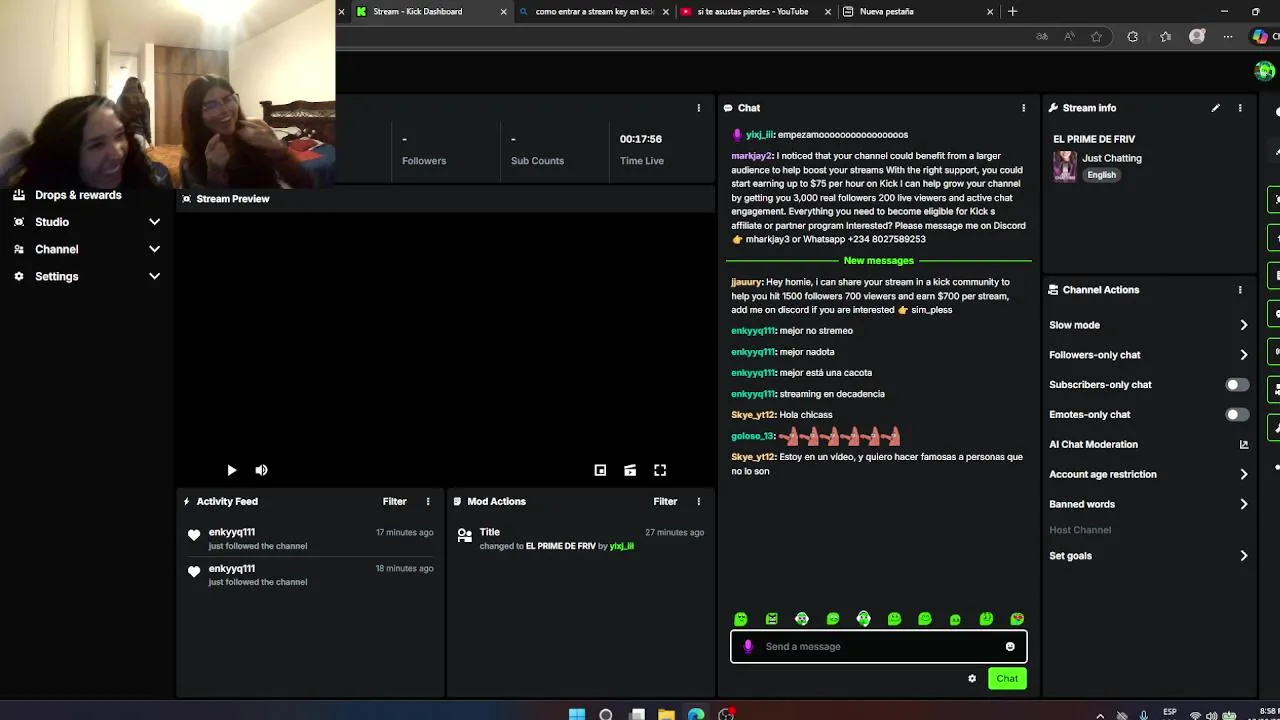Open Banned words options arrow
Image resolution: width=1280 pixels, height=720 pixels.
click(x=1244, y=505)
